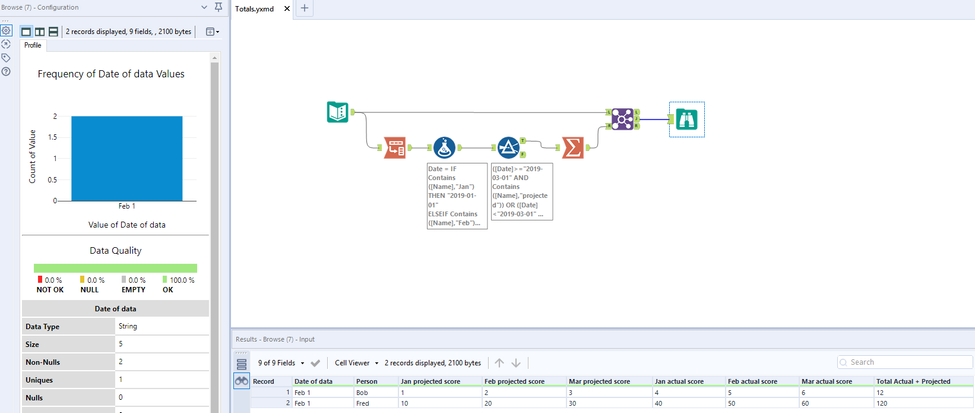The height and width of the screenshot is (413, 975).
Task: Add a new workflow tab
Action: (x=304, y=8)
